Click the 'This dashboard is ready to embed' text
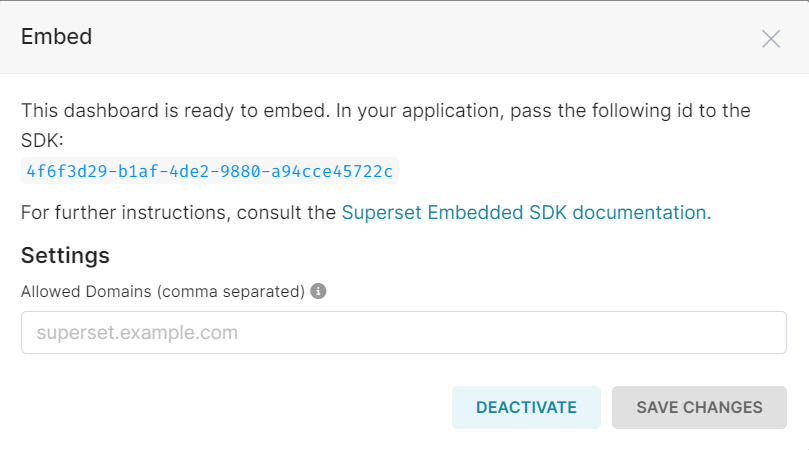This screenshot has height=450, width=809. pyautogui.click(x=174, y=110)
